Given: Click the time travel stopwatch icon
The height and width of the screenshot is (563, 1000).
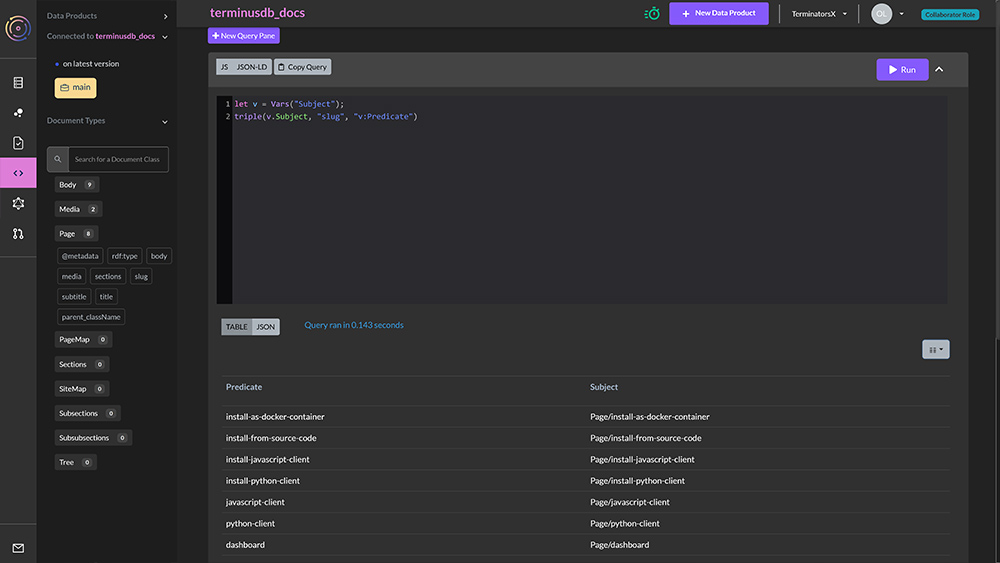Looking at the screenshot, I should pos(652,13).
